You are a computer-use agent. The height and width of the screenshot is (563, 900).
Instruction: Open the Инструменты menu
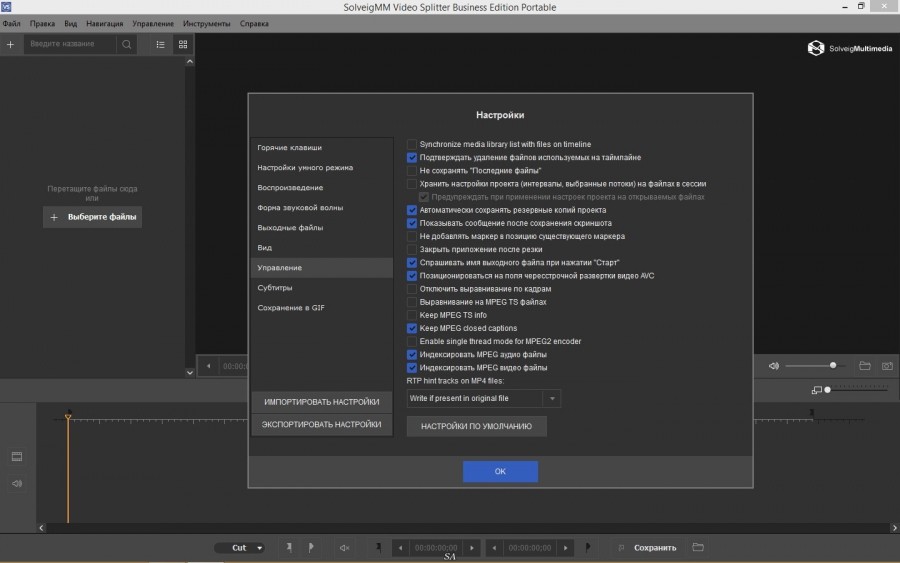click(207, 24)
